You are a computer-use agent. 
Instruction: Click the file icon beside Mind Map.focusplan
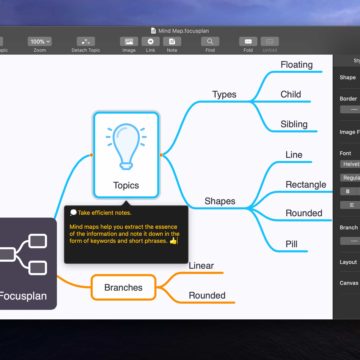(153, 31)
